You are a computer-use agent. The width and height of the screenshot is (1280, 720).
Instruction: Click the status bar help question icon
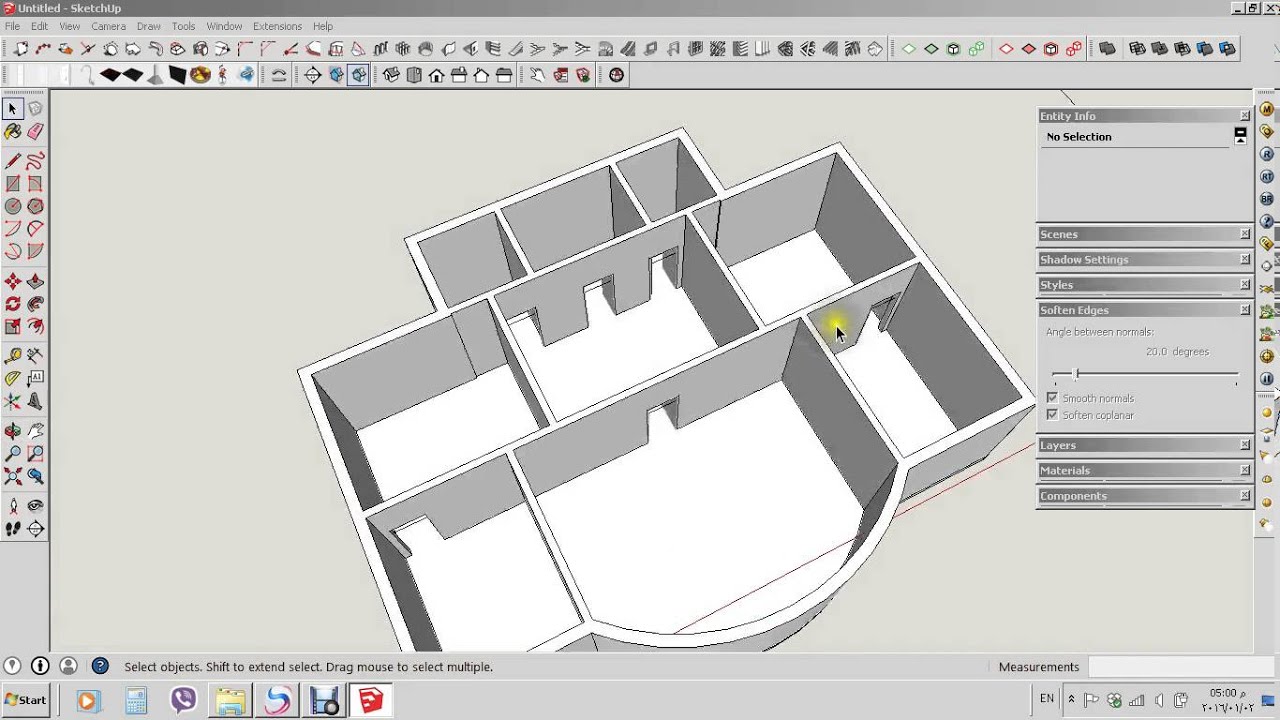pyautogui.click(x=100, y=666)
